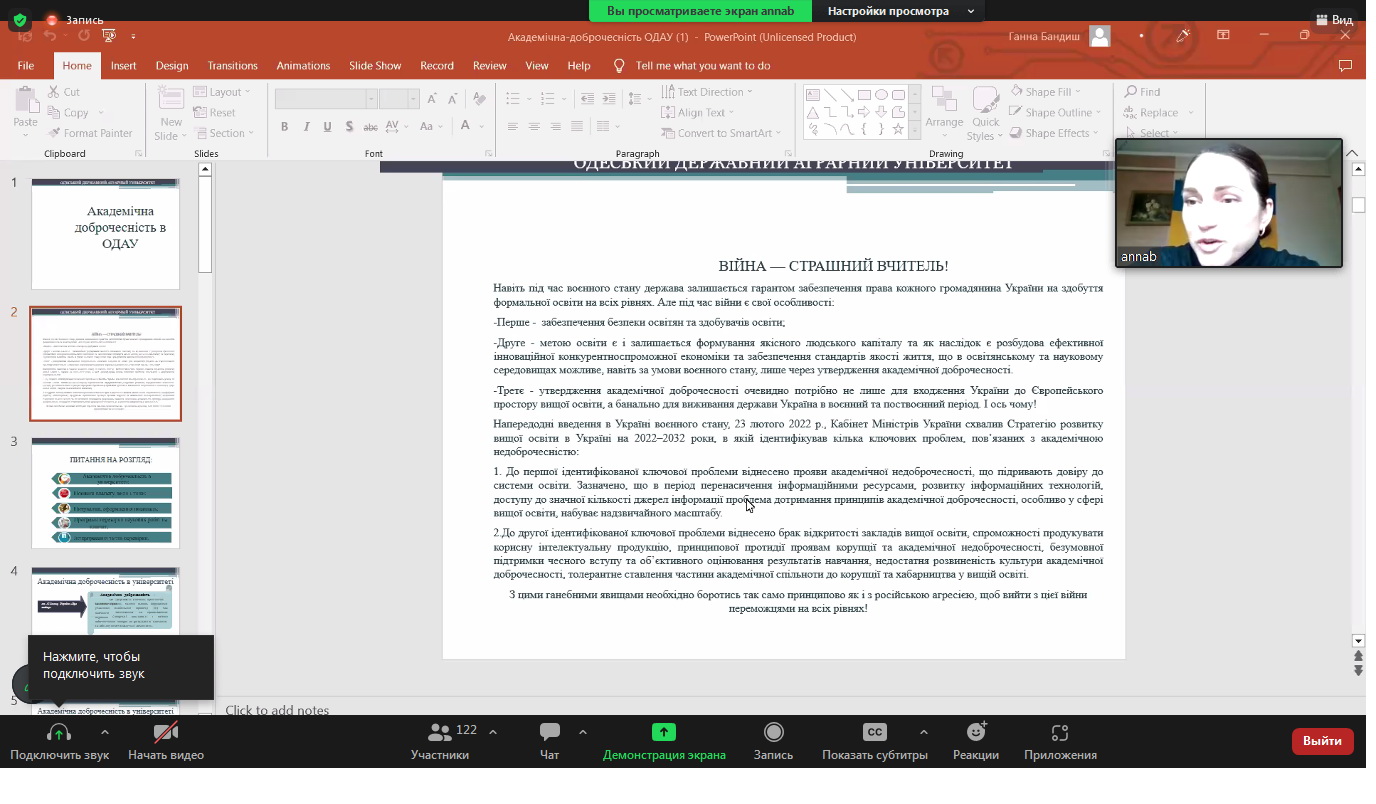Open the Zoom Chat panel

549,733
